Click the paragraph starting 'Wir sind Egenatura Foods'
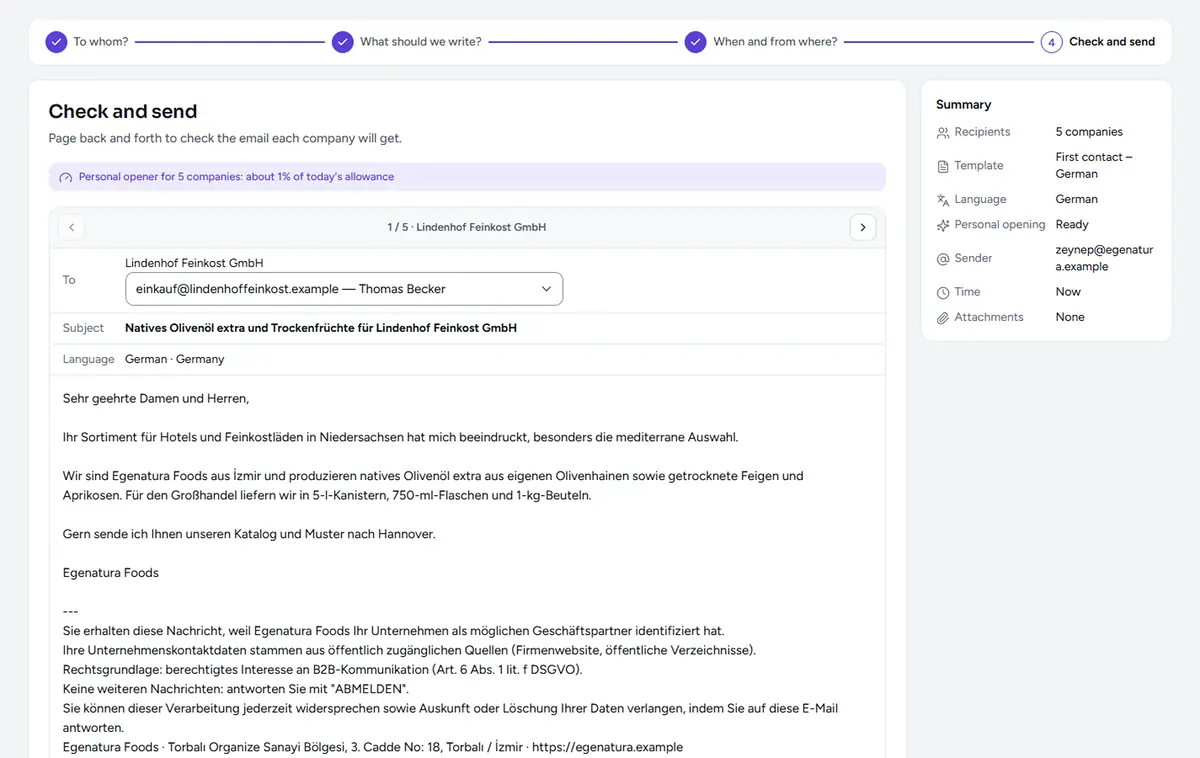 click(x=433, y=486)
